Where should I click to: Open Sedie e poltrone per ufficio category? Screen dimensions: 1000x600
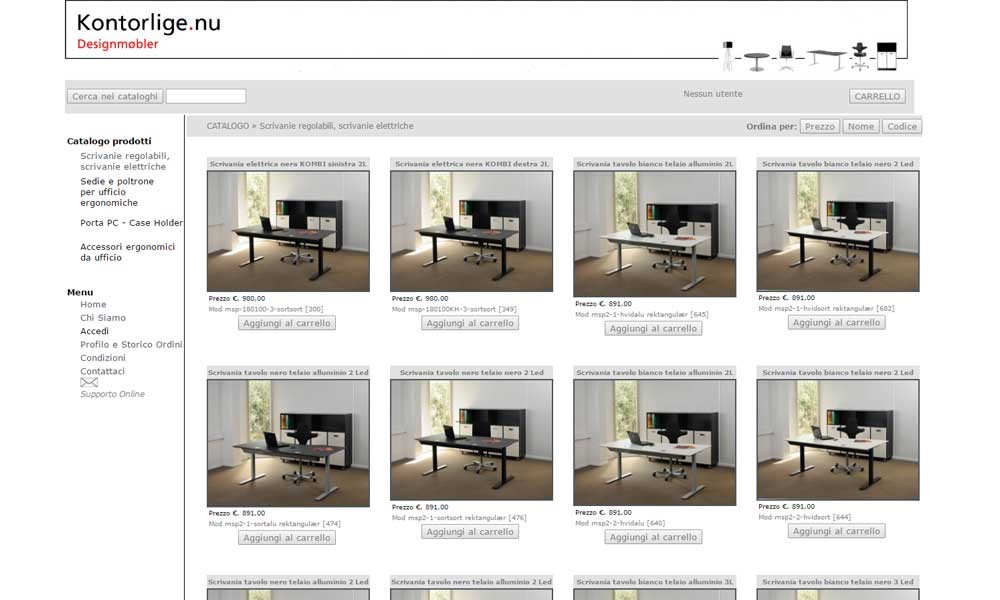pyautogui.click(x=117, y=192)
